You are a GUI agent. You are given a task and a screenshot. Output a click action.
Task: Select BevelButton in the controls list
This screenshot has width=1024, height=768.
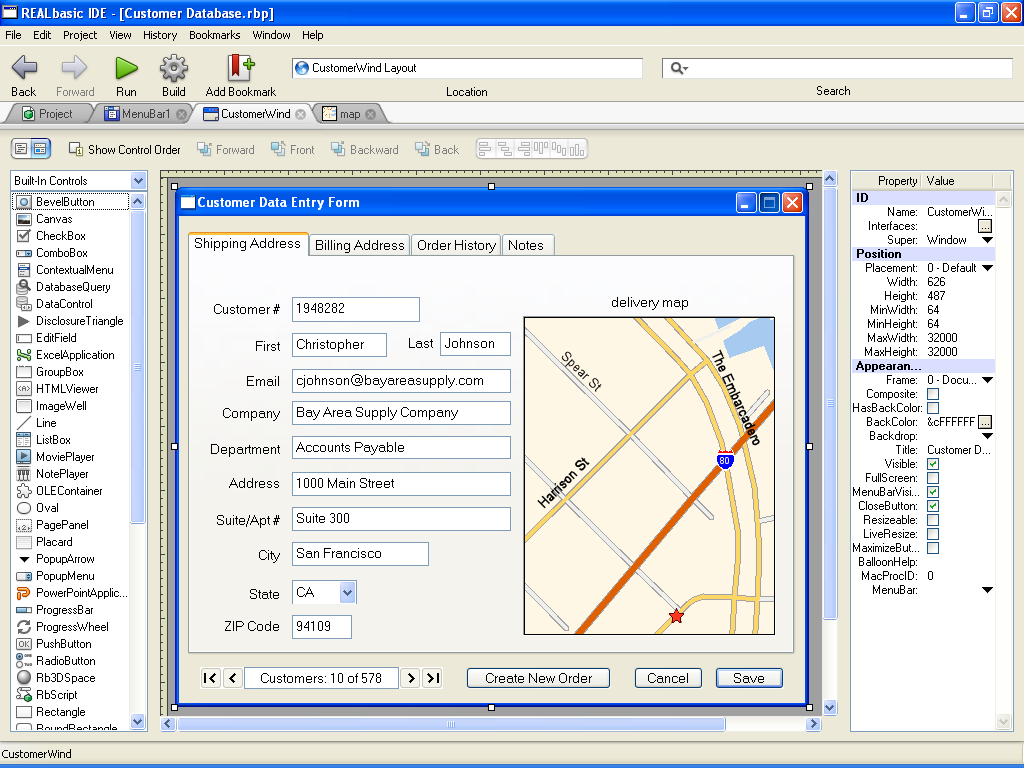[65, 202]
